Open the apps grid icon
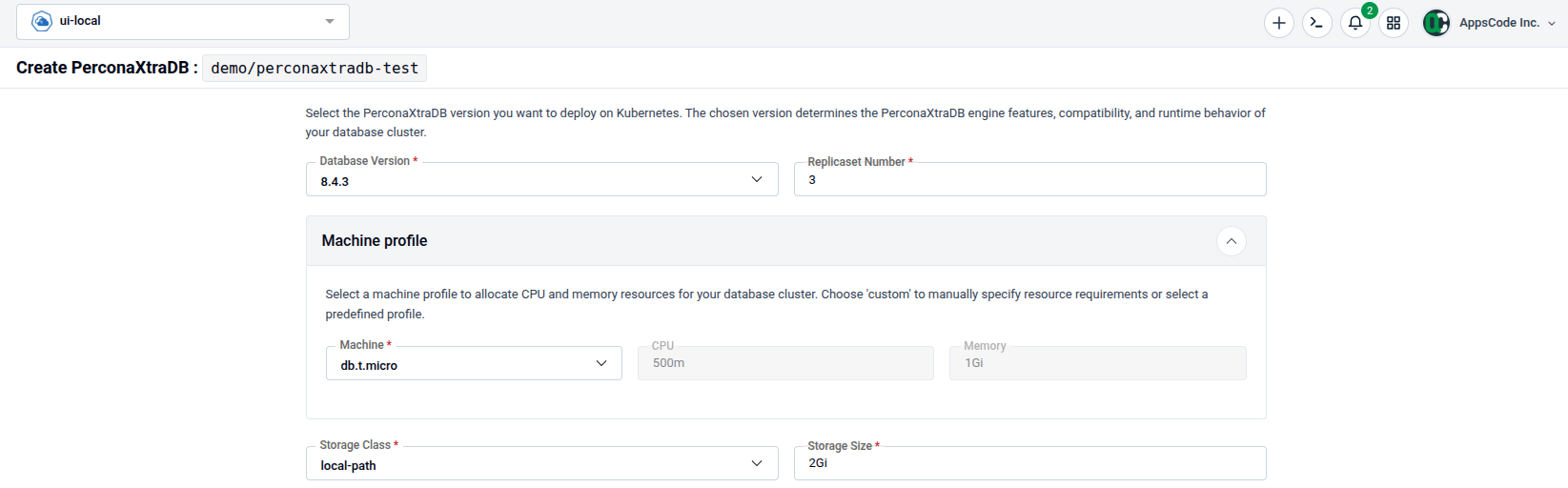Screen dimensions: 1568x488 click(1393, 23)
